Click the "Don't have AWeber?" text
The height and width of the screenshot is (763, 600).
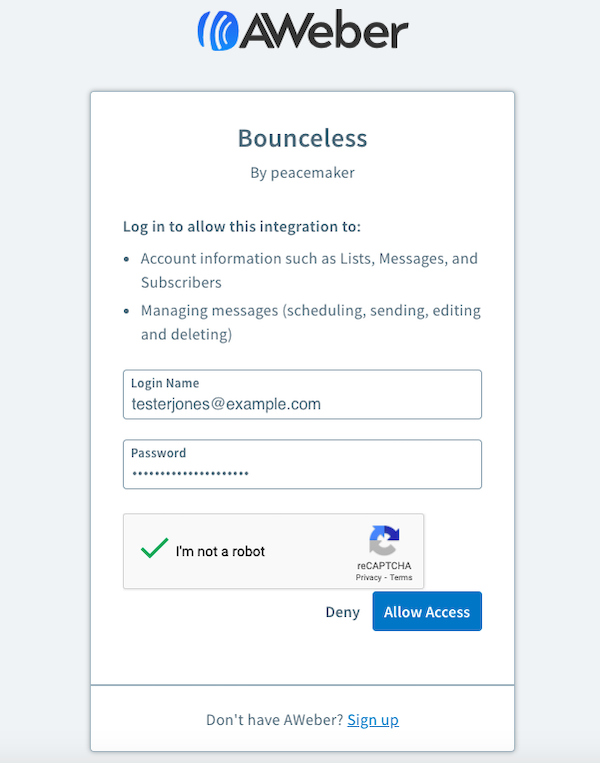[x=274, y=720]
